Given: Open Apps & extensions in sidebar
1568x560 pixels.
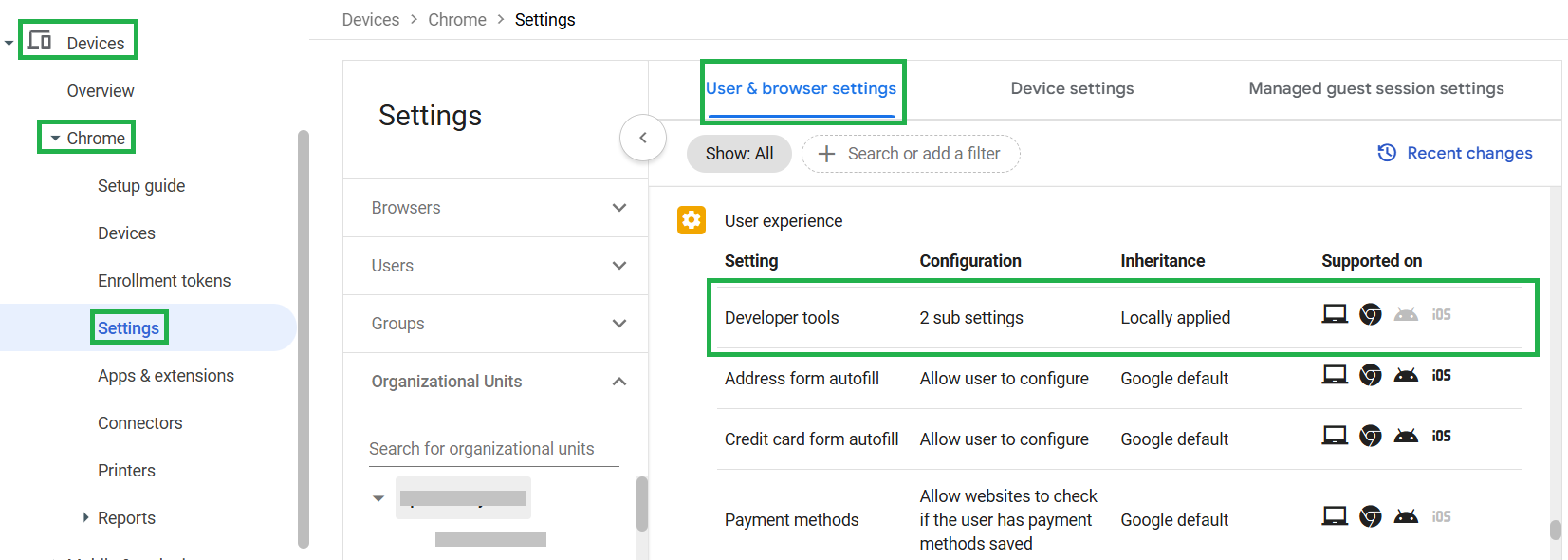Looking at the screenshot, I should click(x=166, y=376).
